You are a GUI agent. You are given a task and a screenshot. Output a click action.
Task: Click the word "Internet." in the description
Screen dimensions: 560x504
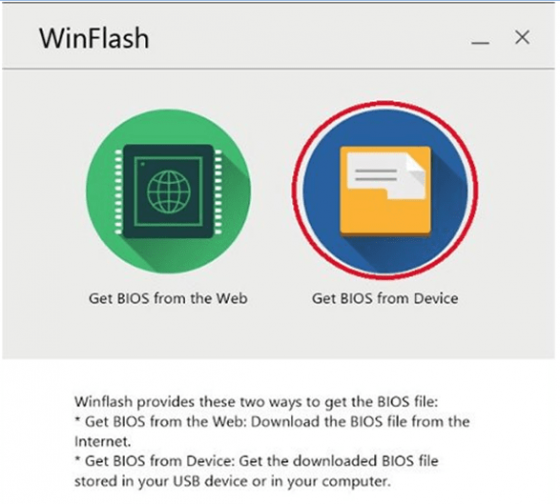[102, 442]
